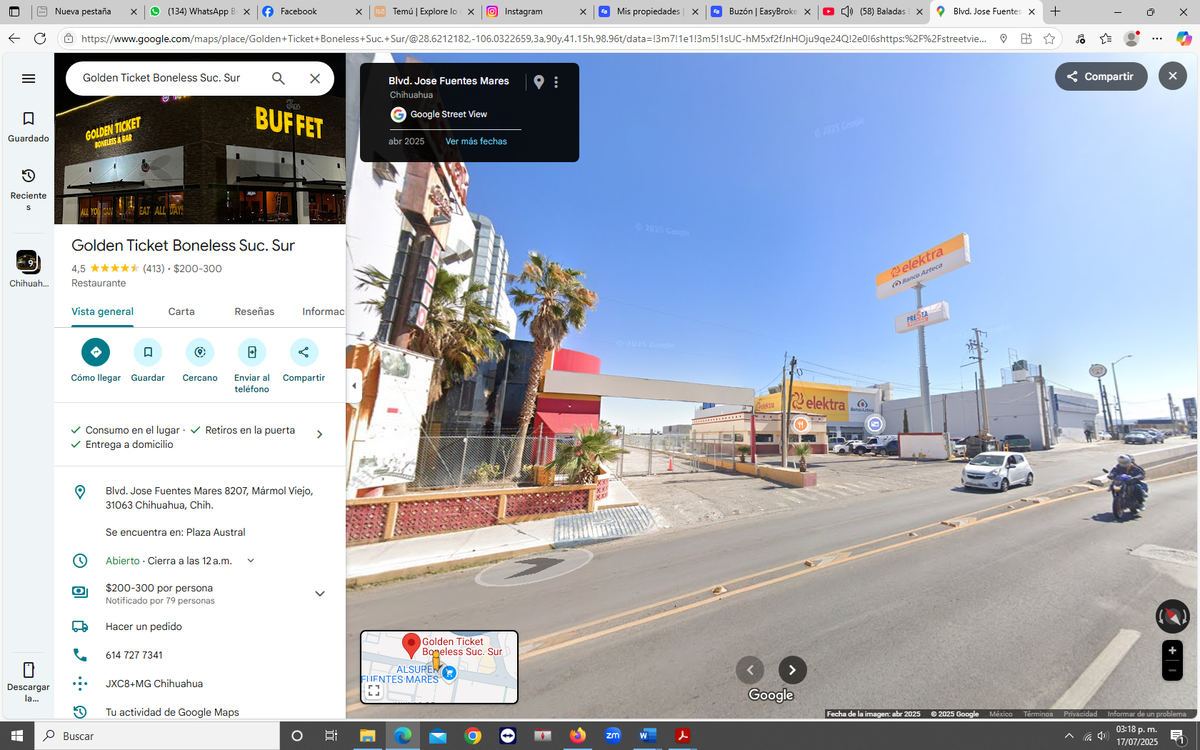Click the 413 reviews count

pyautogui.click(x=153, y=269)
